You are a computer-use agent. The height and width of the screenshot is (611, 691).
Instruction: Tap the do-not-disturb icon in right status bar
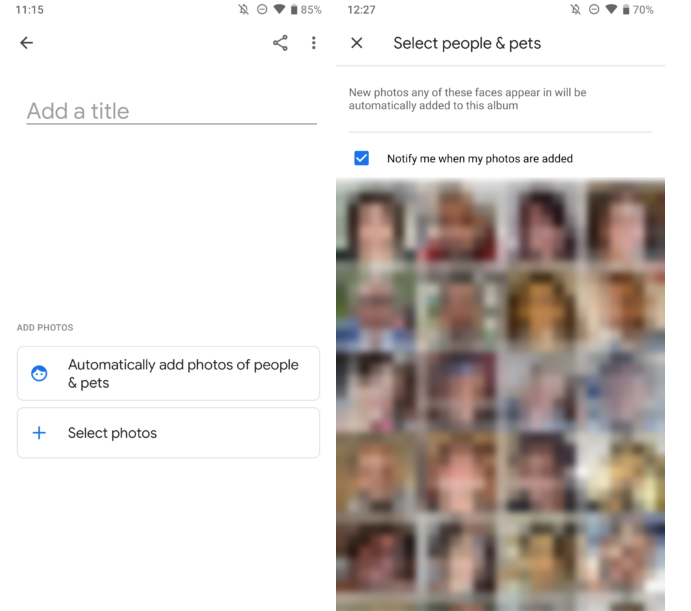click(594, 9)
